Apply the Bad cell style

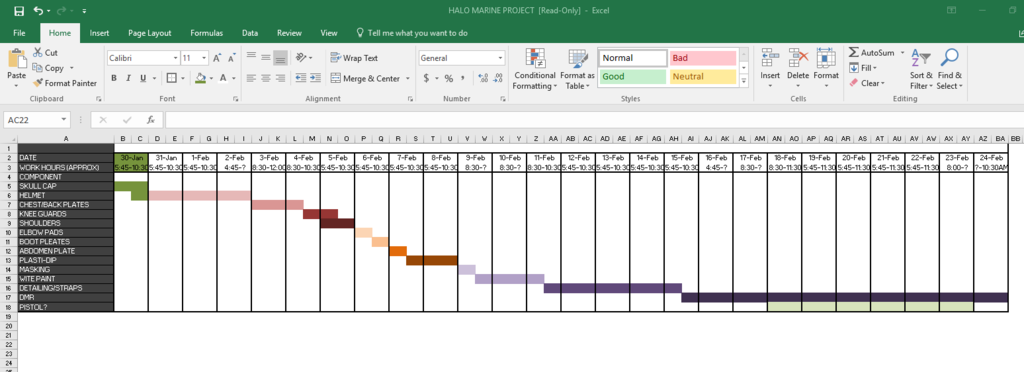pyautogui.click(x=703, y=58)
